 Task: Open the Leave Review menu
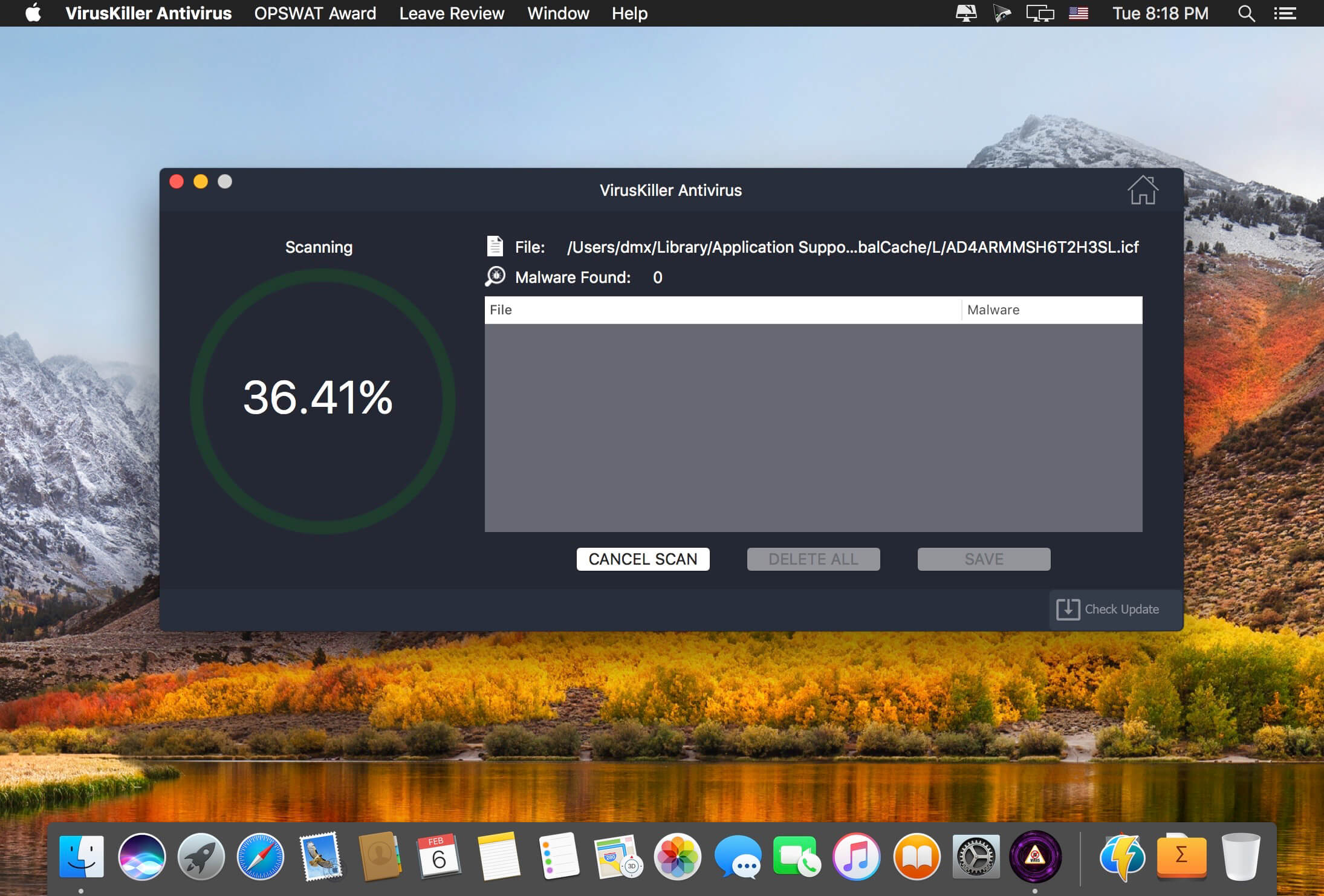point(452,13)
